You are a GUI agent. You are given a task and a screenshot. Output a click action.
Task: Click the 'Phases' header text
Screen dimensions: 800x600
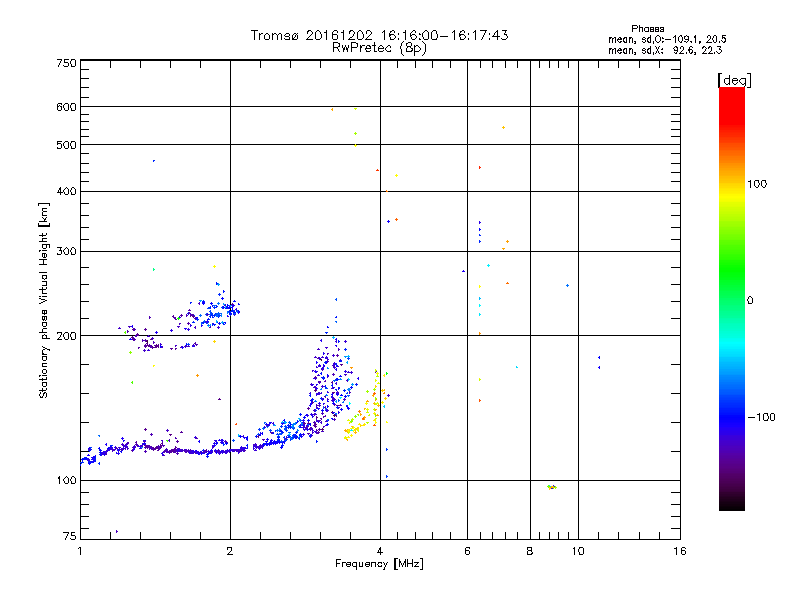coord(647,29)
